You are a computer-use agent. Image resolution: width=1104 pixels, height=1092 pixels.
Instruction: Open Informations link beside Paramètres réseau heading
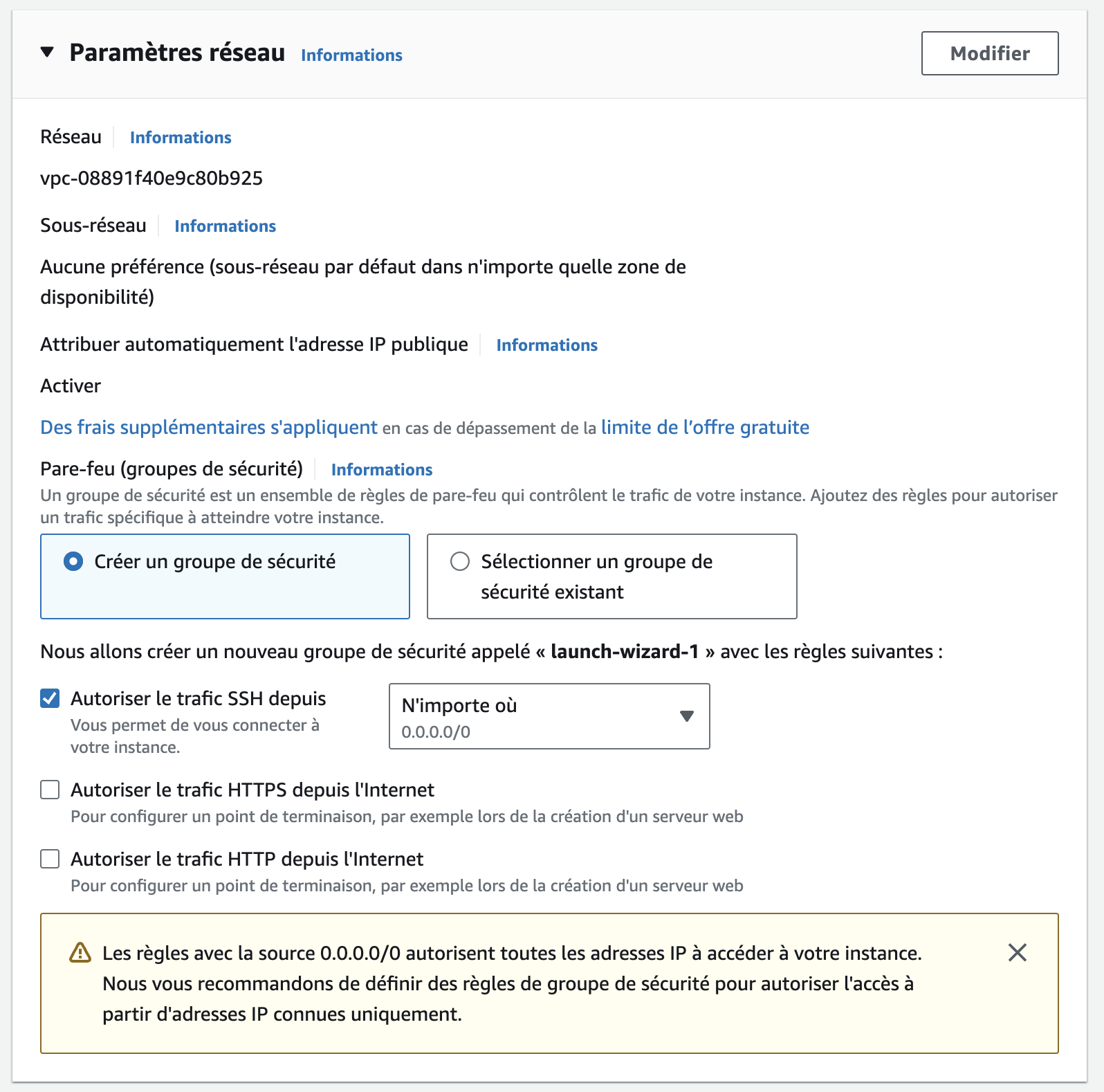click(x=351, y=55)
